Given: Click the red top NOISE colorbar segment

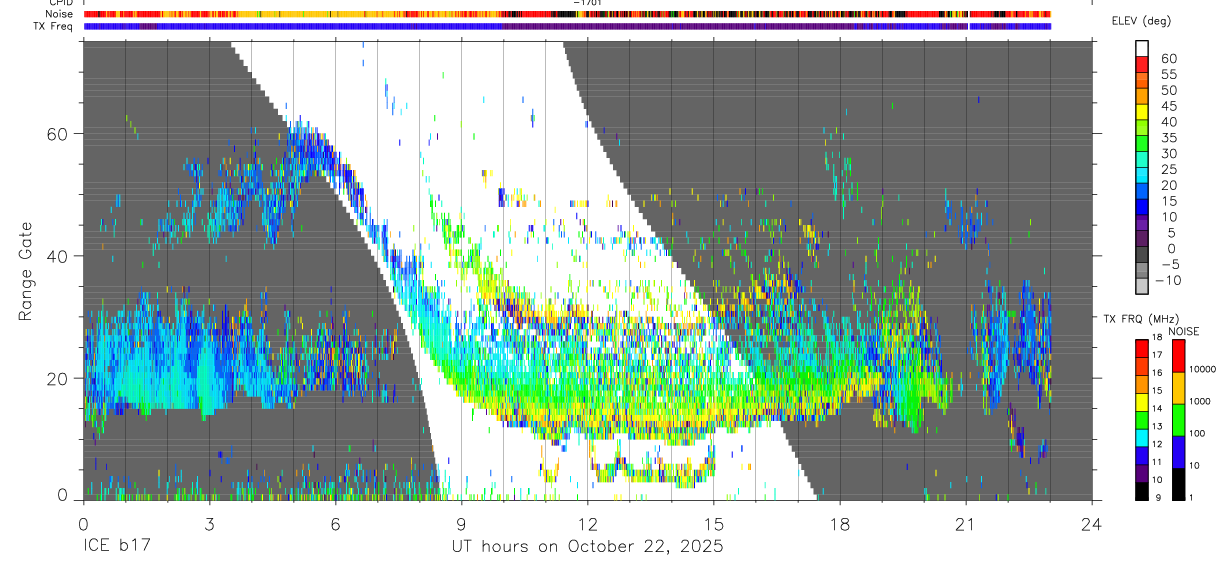Looking at the screenshot, I should click(x=1178, y=356).
